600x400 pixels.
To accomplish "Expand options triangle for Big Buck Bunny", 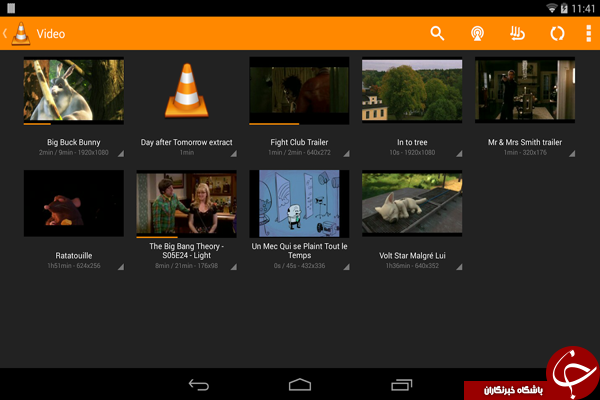I will click(121, 153).
